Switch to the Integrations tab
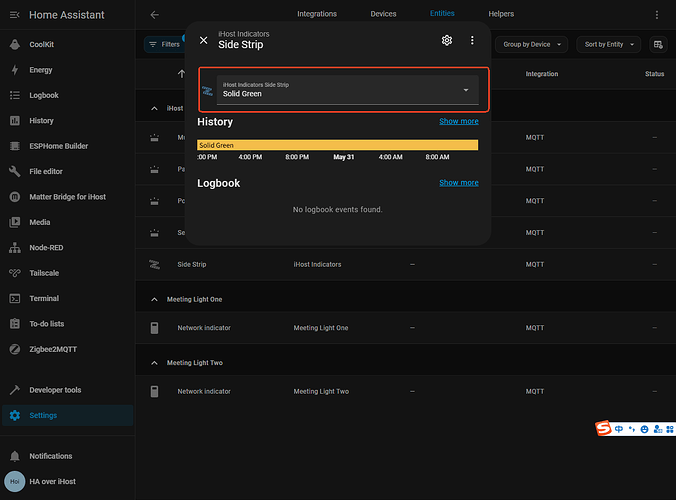This screenshot has width=676, height=500. (317, 14)
